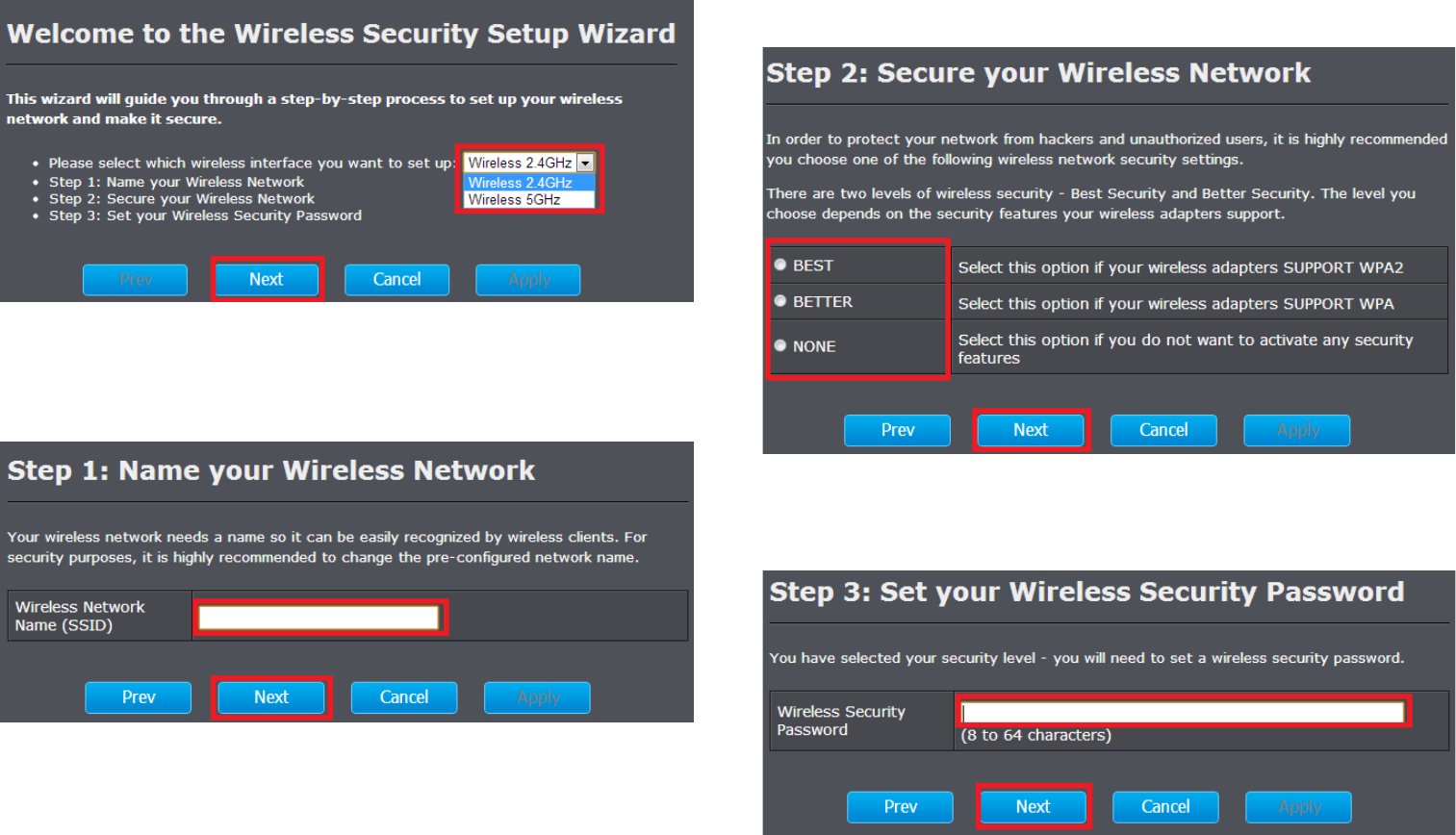Open the wireless interface dropdown arrow

(x=585, y=163)
